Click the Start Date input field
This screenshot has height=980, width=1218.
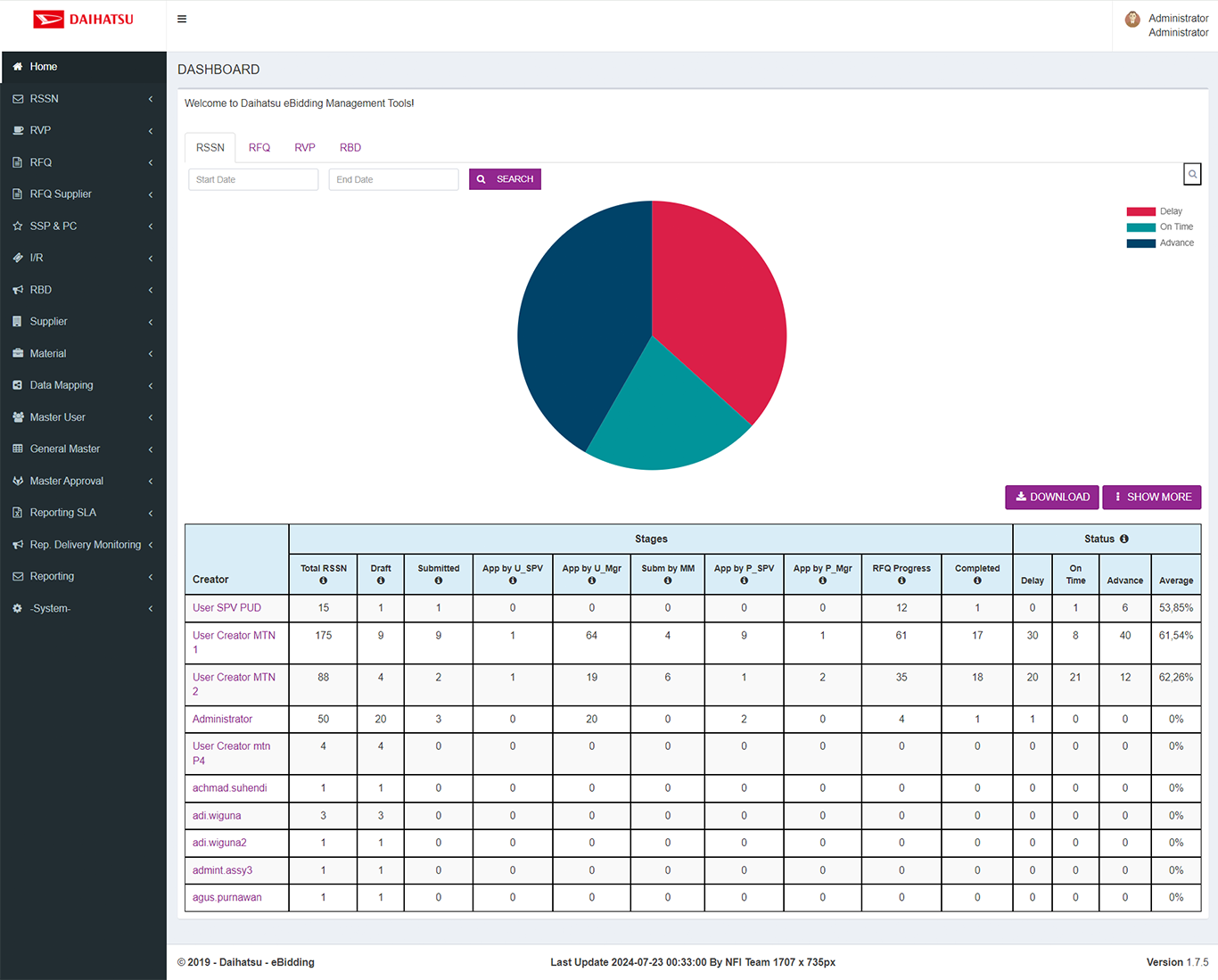pyautogui.click(x=253, y=179)
